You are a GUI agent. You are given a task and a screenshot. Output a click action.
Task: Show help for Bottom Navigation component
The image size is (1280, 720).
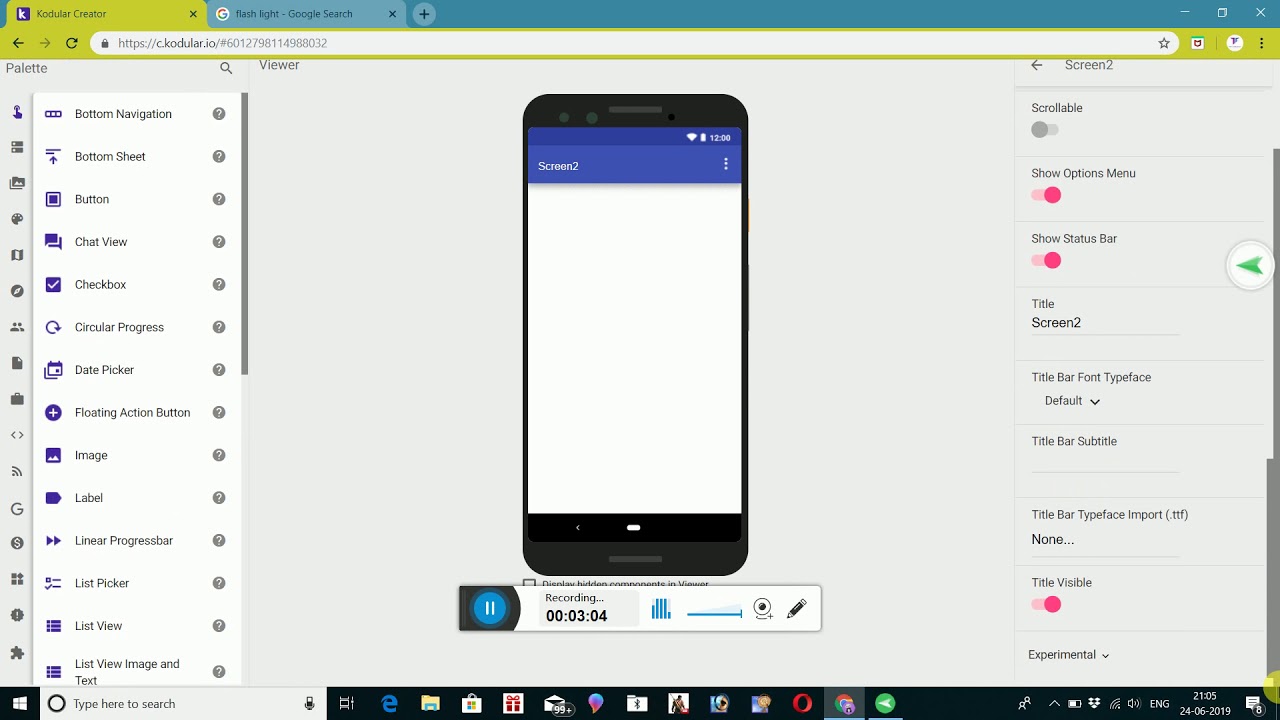pyautogui.click(x=219, y=114)
